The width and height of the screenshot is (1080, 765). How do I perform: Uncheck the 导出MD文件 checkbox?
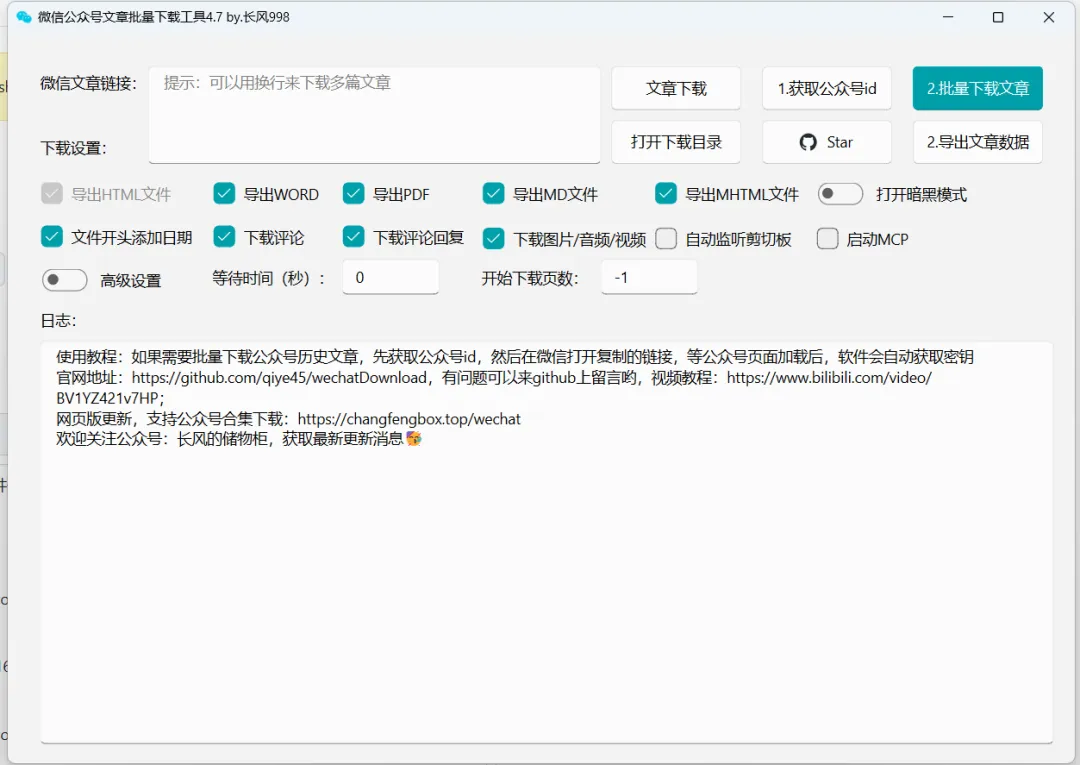pos(493,193)
